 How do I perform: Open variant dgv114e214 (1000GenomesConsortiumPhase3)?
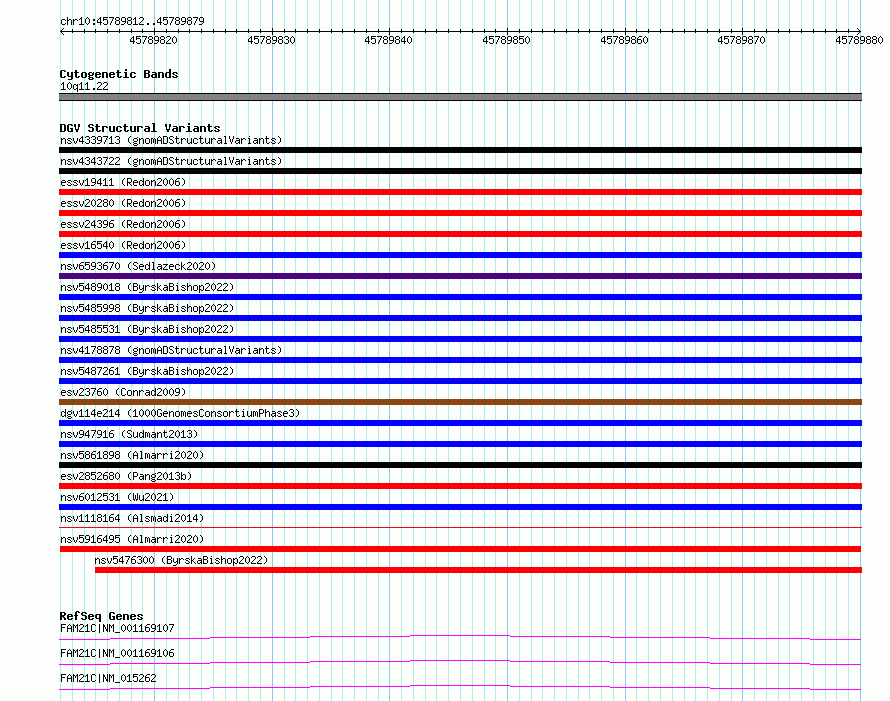pos(180,413)
